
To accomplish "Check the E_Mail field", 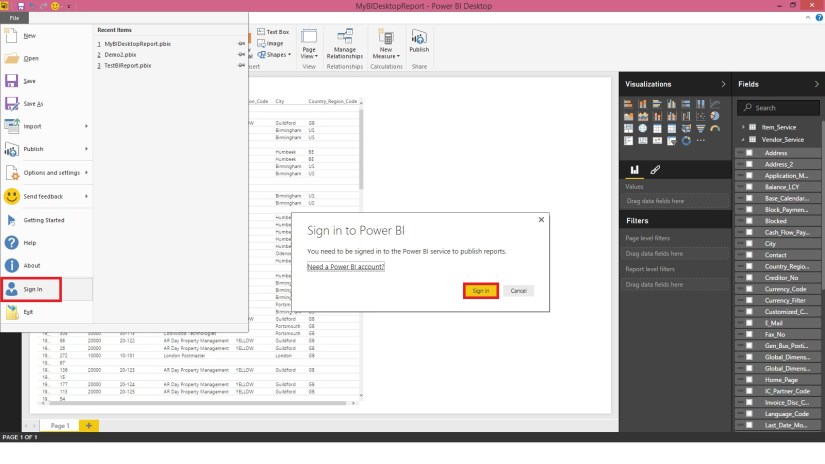I will (x=749, y=323).
